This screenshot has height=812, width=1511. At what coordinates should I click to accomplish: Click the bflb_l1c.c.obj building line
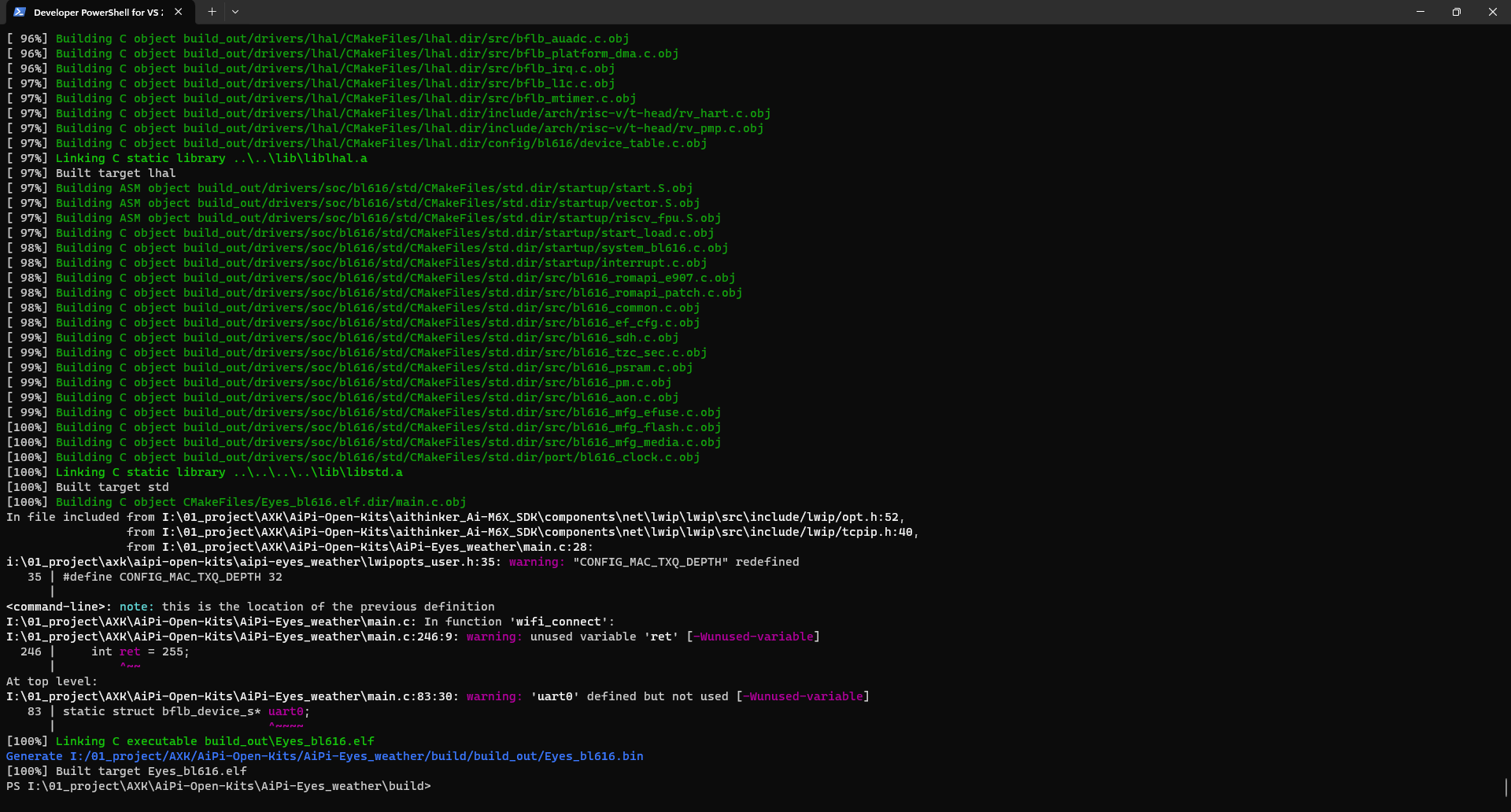point(311,83)
